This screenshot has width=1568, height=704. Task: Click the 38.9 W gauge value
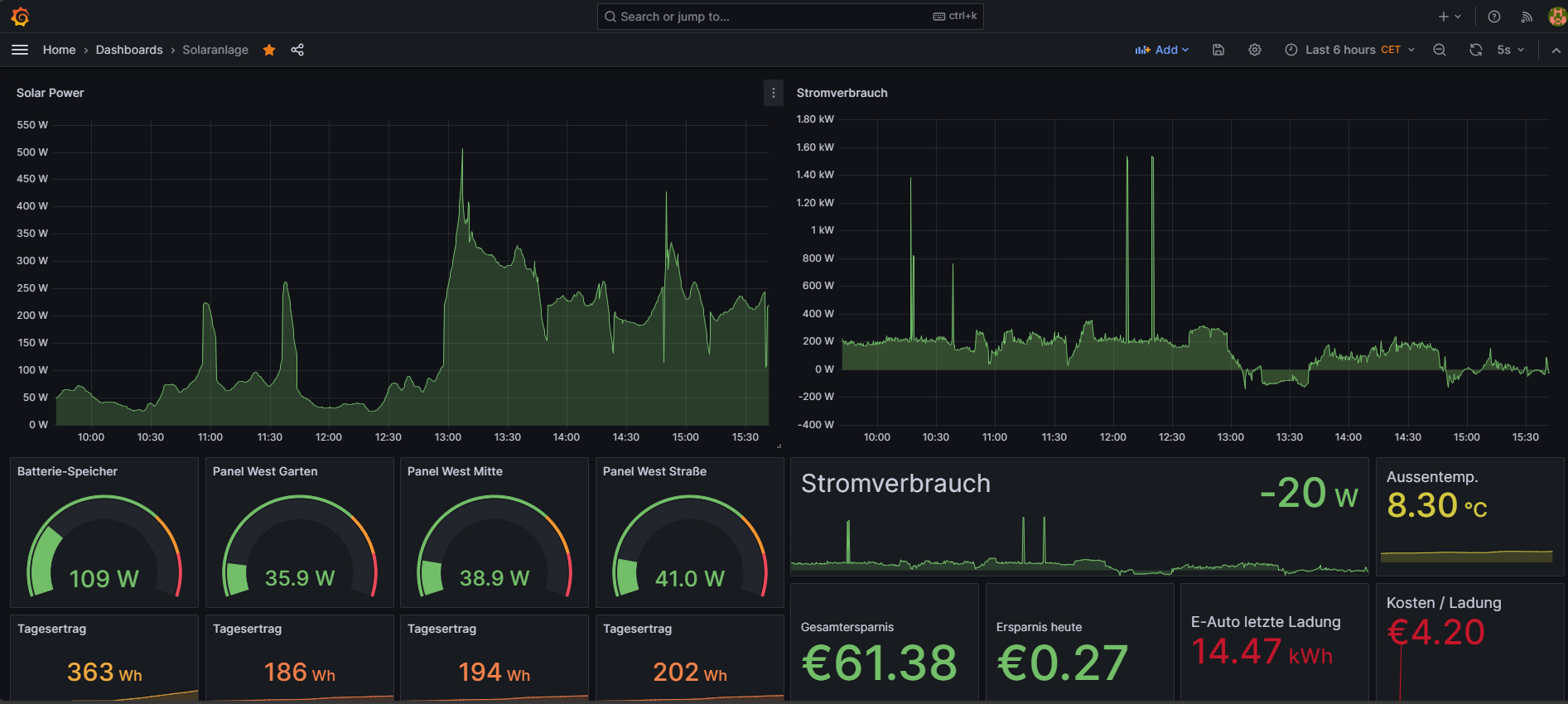495,578
